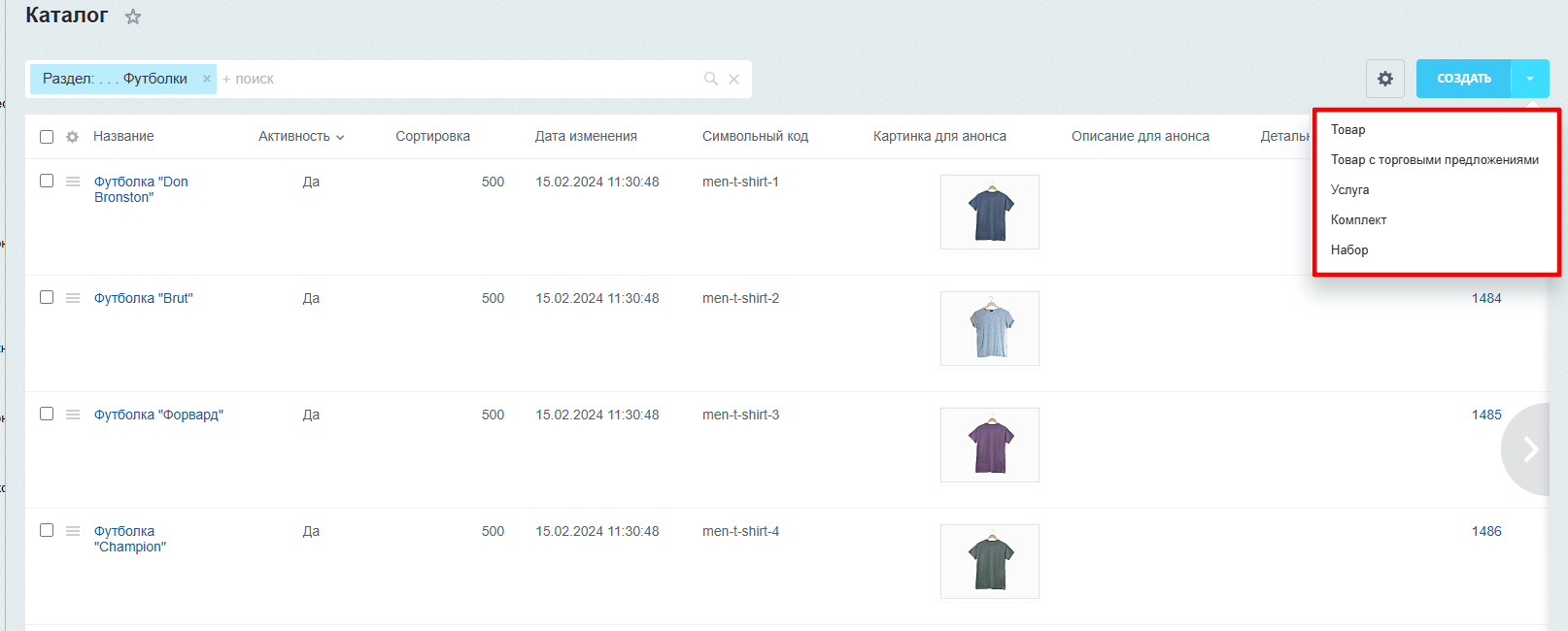Click the column settings gear in header

(x=72, y=137)
